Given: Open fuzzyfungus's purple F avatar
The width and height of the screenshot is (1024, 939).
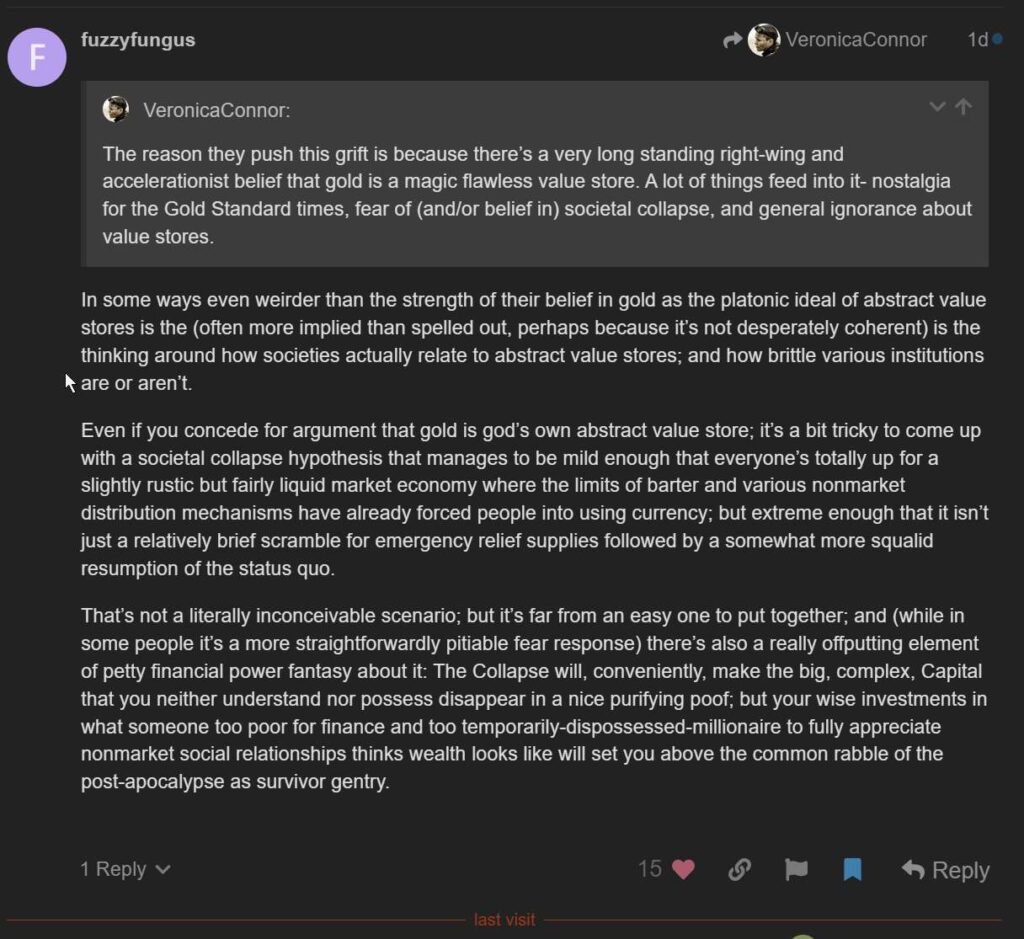Looking at the screenshot, I should click(x=37, y=57).
